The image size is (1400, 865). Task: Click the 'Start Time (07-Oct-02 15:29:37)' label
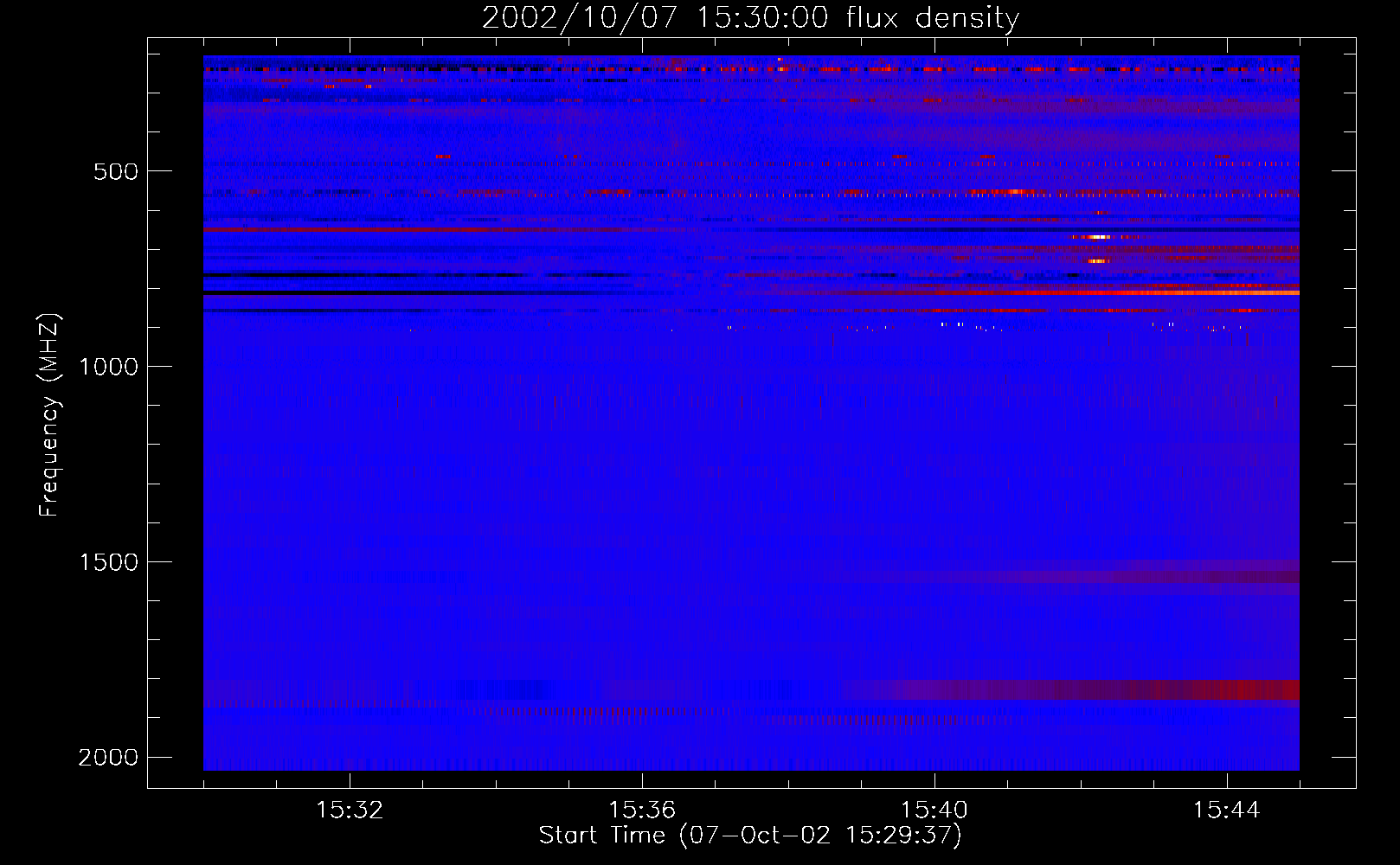click(750, 836)
